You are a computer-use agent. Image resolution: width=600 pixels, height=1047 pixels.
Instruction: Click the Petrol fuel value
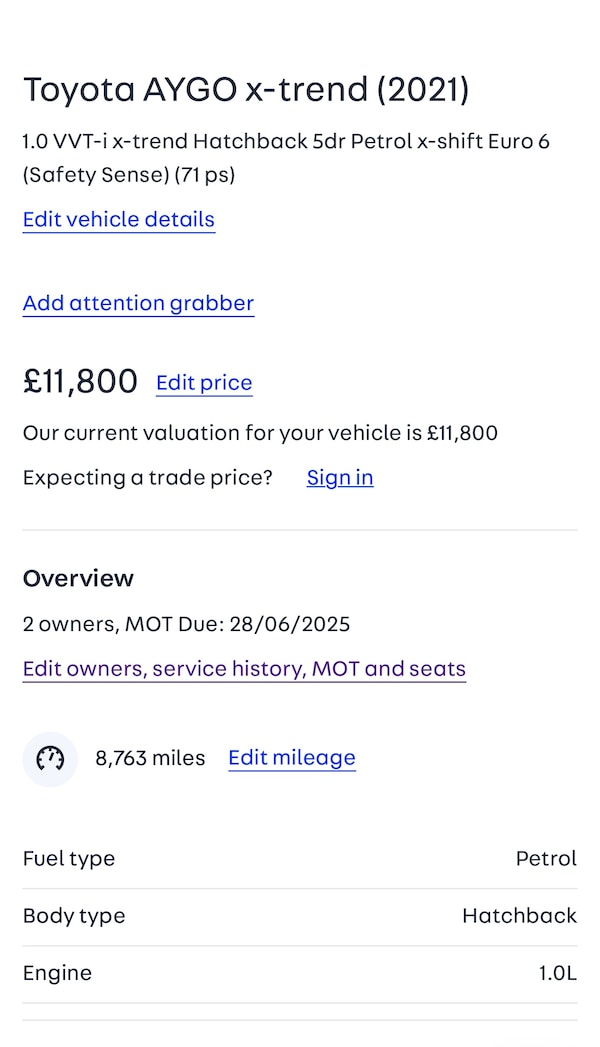tap(546, 858)
